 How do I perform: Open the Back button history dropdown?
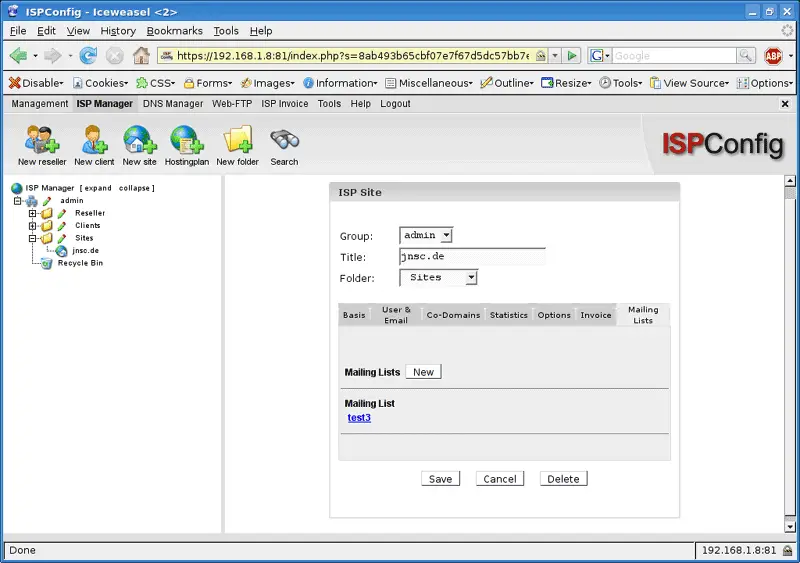[x=35, y=56]
